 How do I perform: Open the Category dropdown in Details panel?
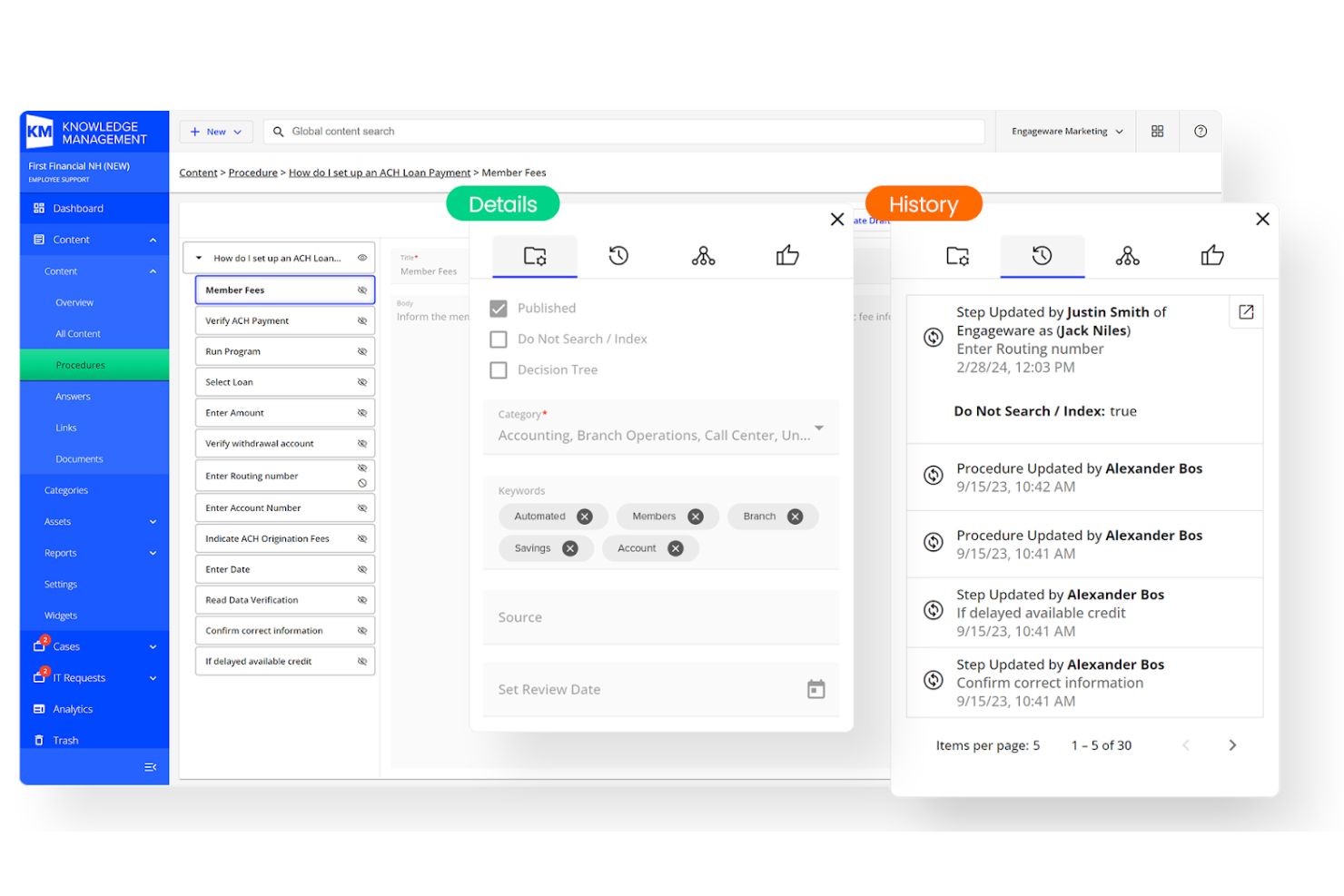click(819, 428)
